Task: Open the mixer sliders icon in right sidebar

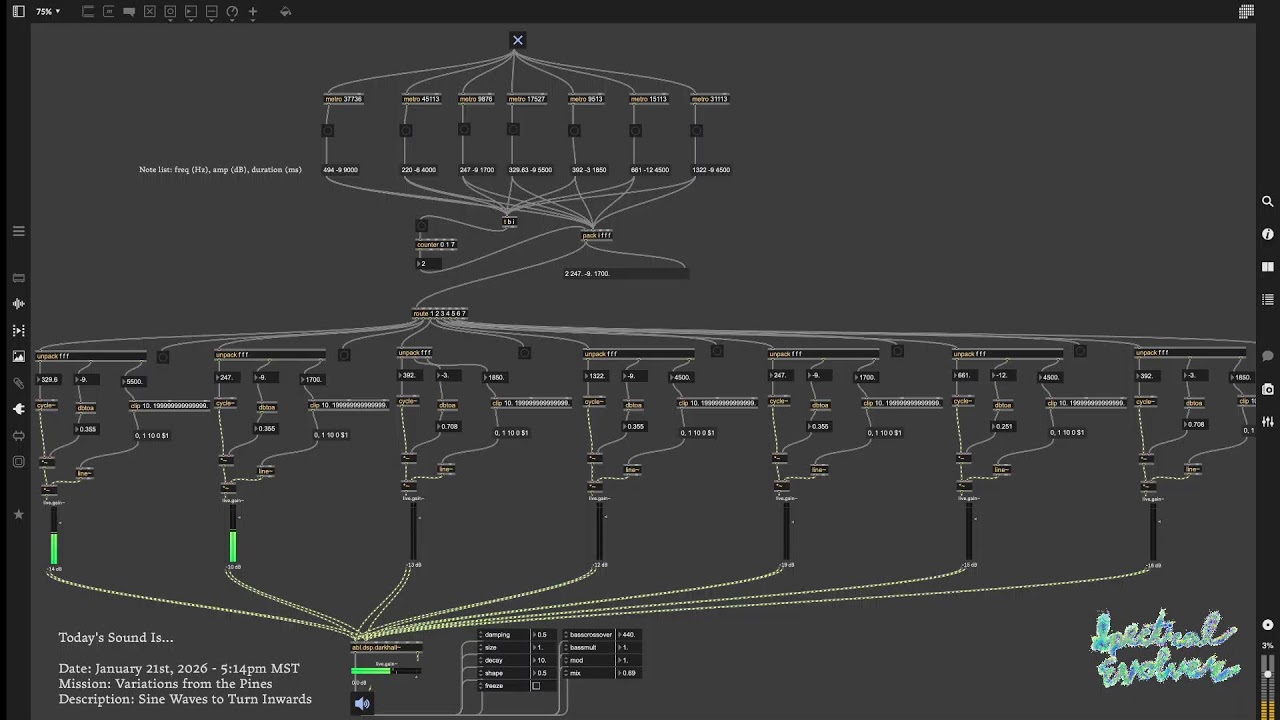Action: pyautogui.click(x=1268, y=421)
